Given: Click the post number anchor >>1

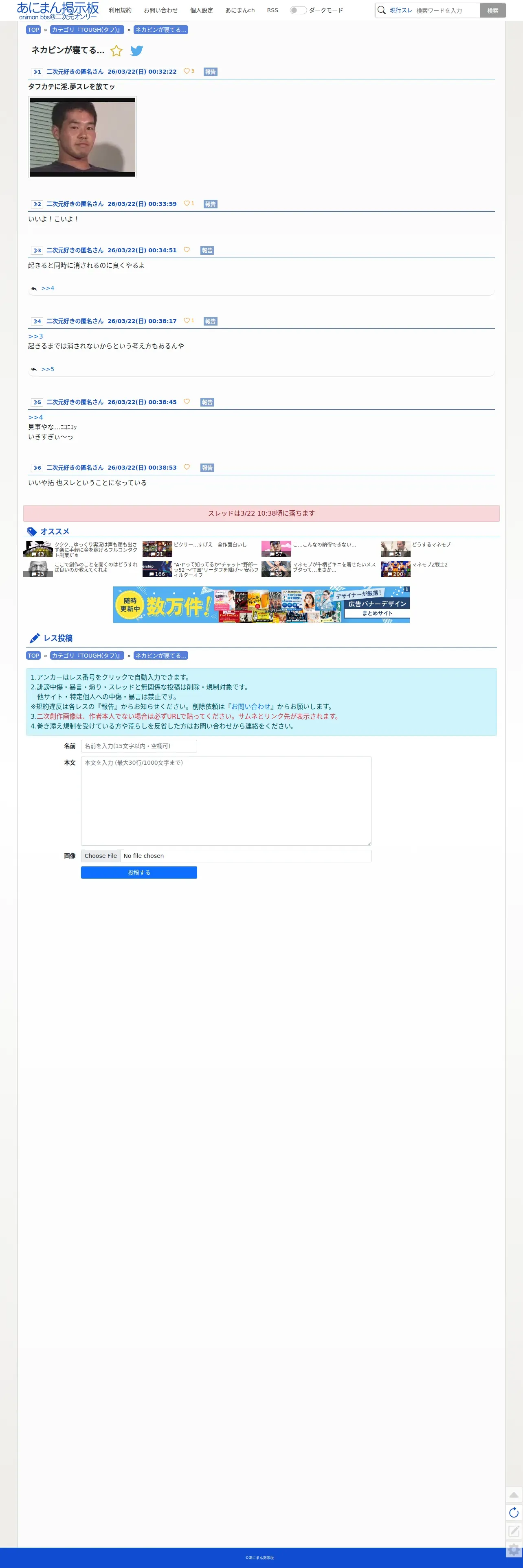Looking at the screenshot, I should point(37,72).
